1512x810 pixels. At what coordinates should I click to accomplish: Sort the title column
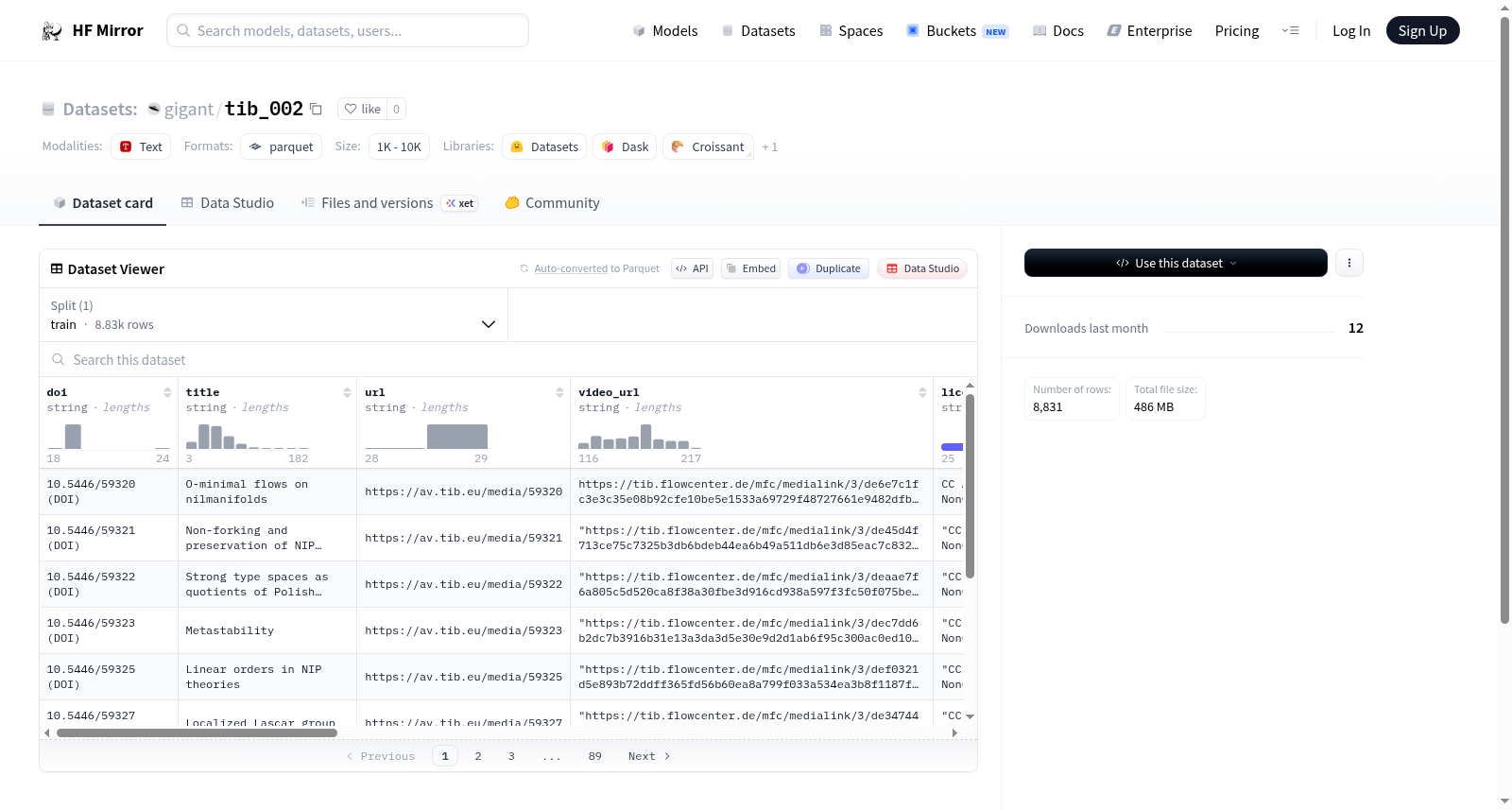[347, 392]
